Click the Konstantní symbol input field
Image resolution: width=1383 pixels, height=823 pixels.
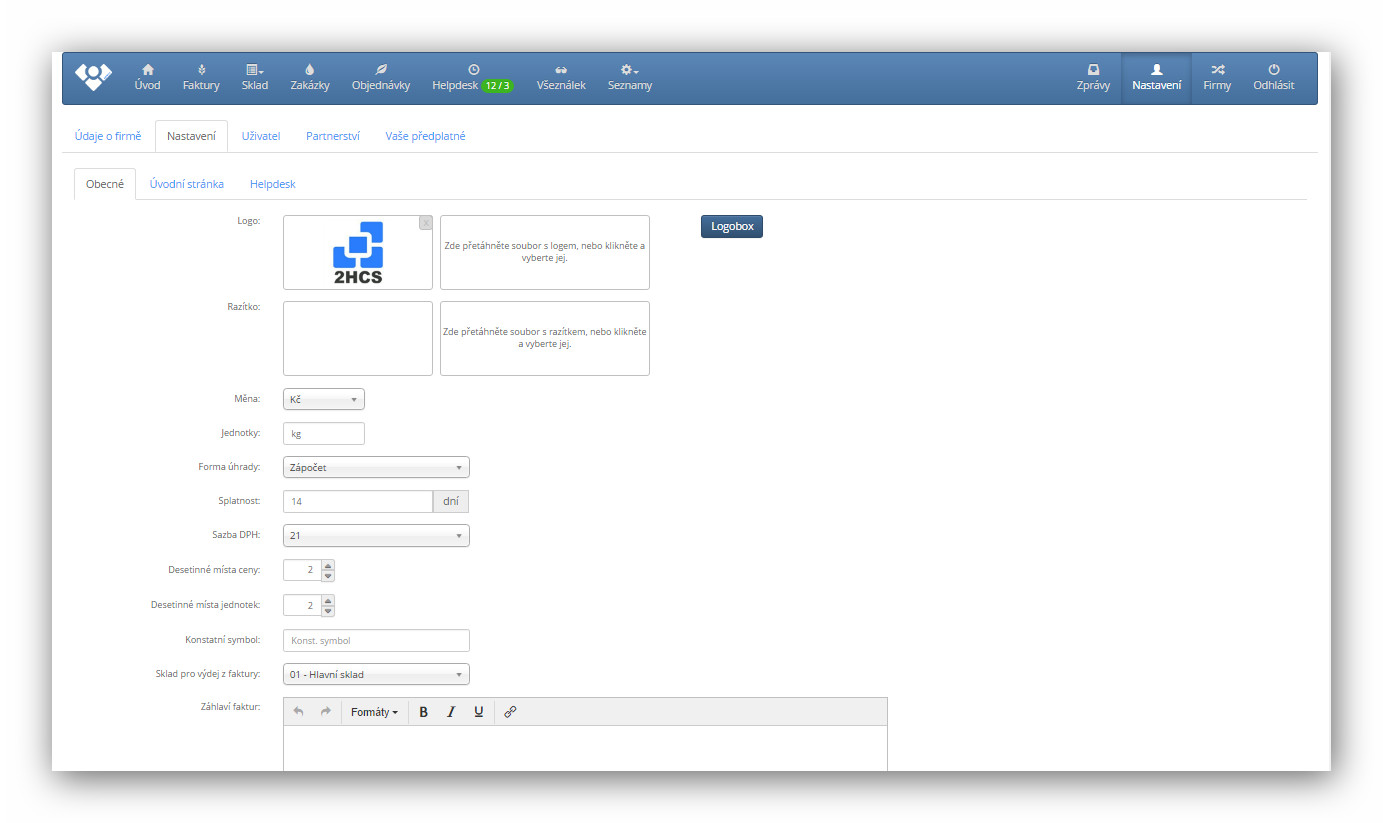(376, 641)
